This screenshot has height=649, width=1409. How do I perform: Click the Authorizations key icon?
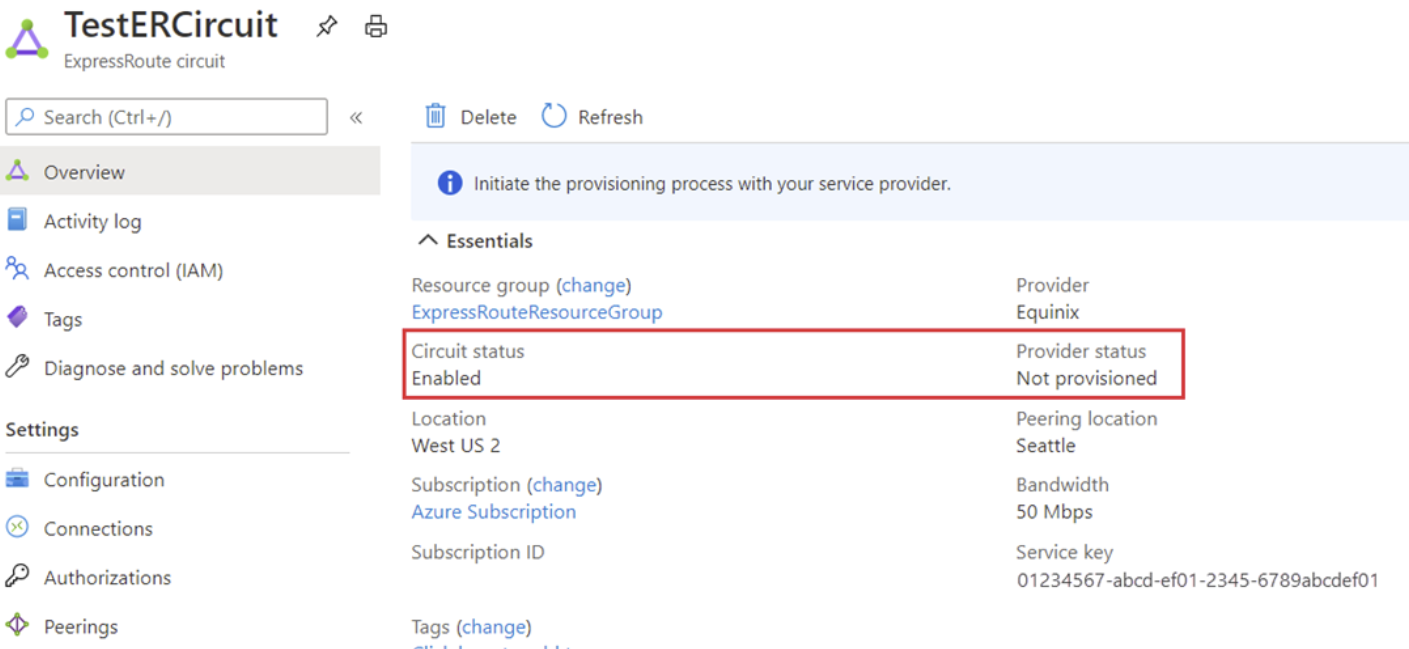tap(17, 577)
